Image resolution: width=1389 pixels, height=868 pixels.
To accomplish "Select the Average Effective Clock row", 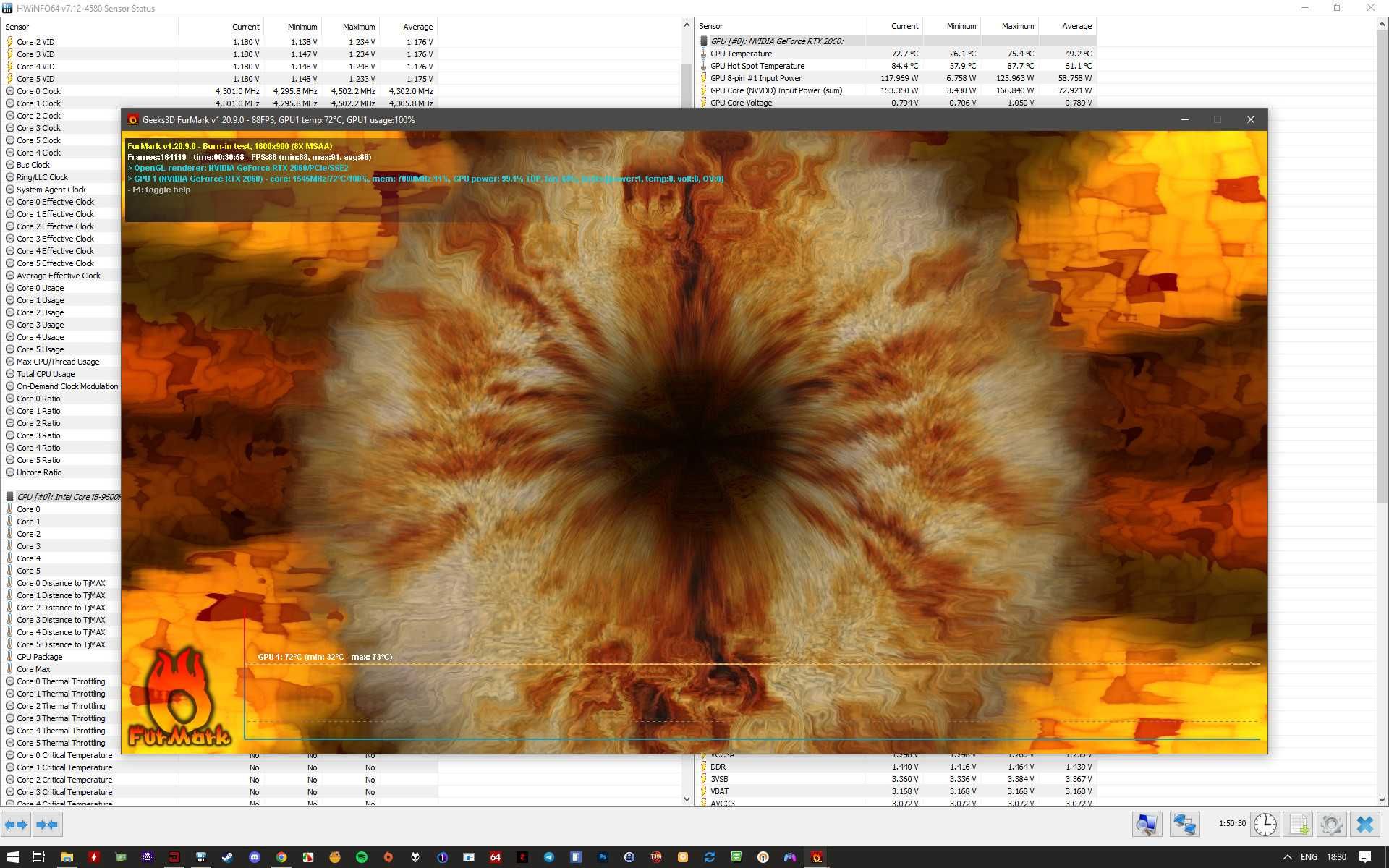I will pos(61,276).
